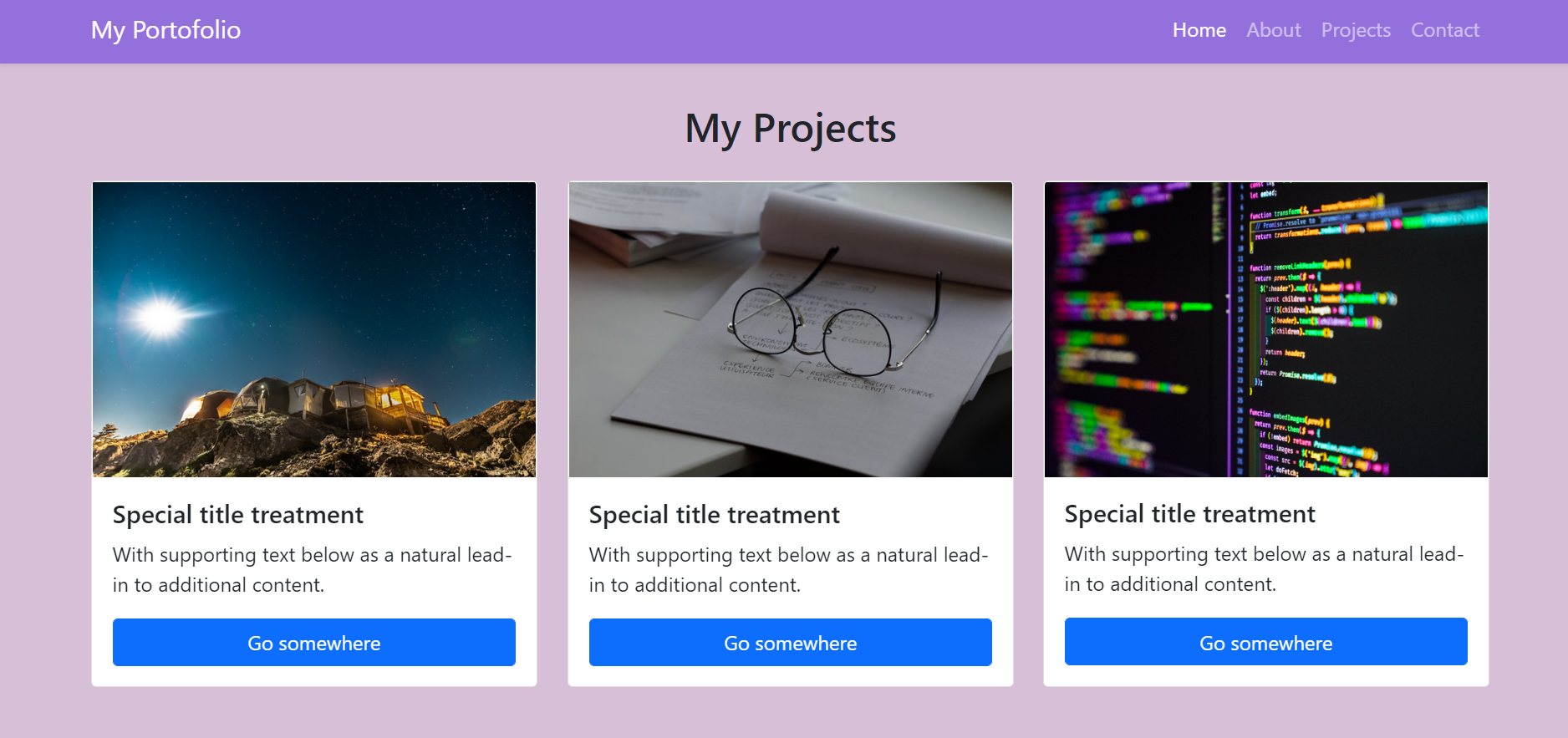Select the first card's Special title treatment heading
Viewport: 1568px width, 738px height.
click(x=238, y=515)
